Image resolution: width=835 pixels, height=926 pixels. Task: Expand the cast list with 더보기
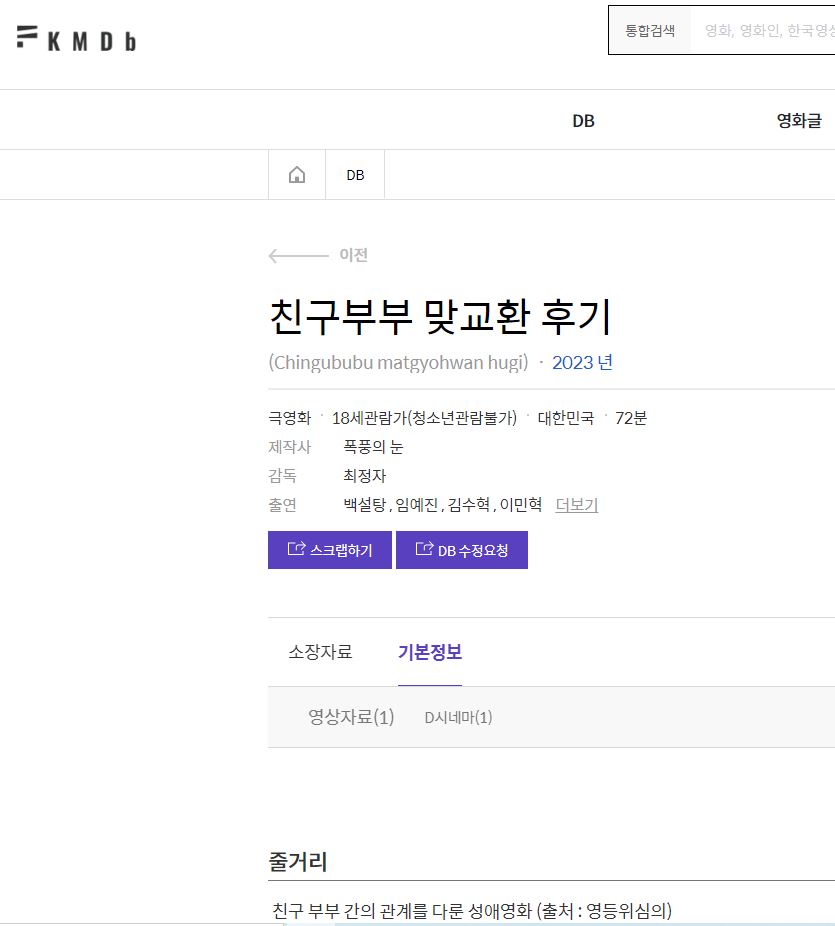577,505
